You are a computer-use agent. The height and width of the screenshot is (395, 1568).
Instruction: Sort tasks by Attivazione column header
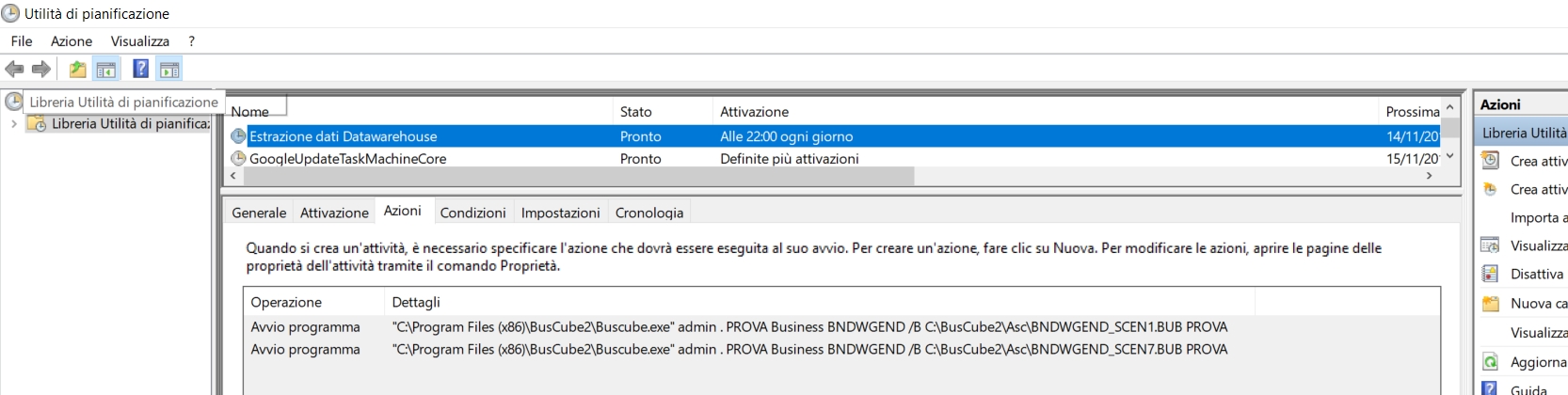[1047, 111]
